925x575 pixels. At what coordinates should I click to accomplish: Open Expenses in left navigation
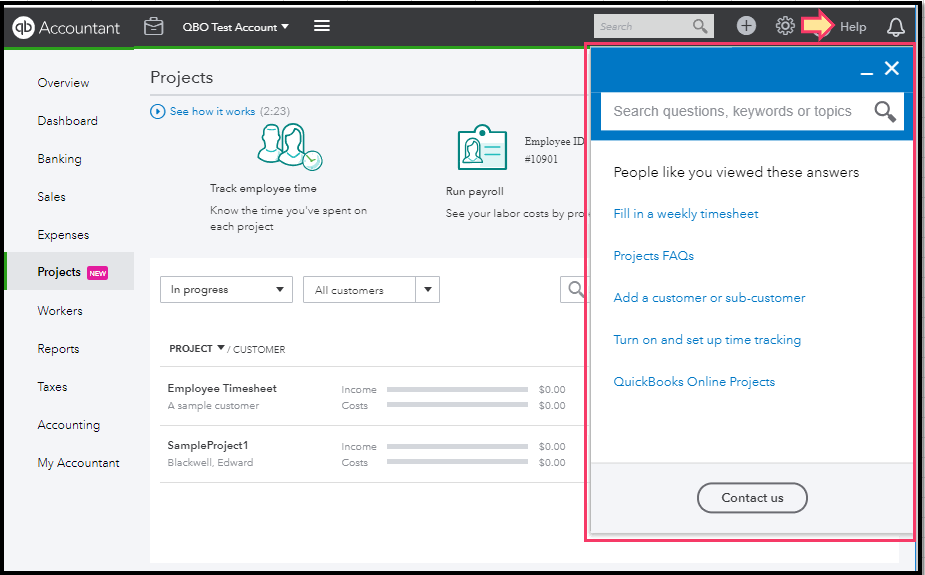coord(63,235)
